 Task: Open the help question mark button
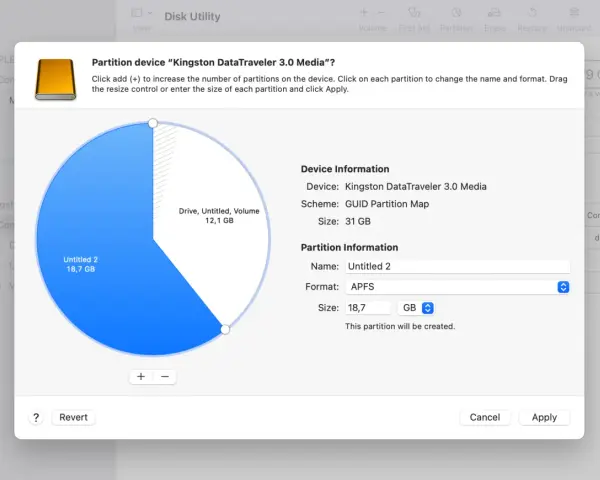coord(36,418)
